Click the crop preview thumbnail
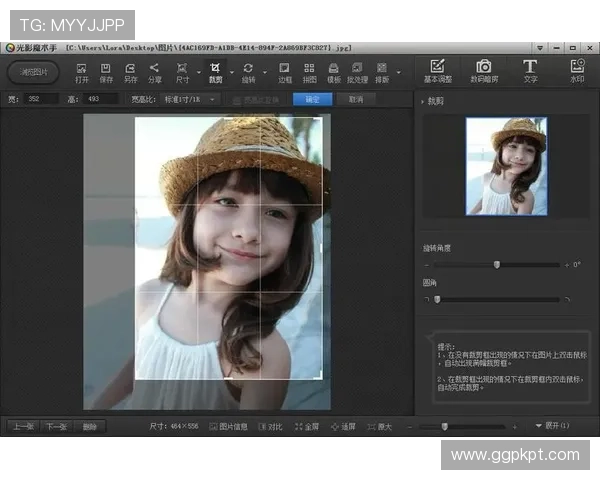 [506, 167]
